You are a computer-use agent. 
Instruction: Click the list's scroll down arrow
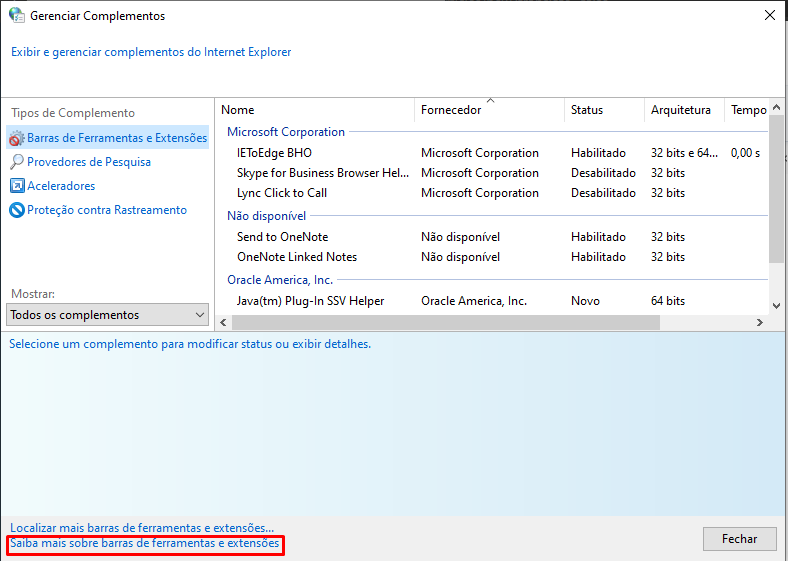point(776,306)
